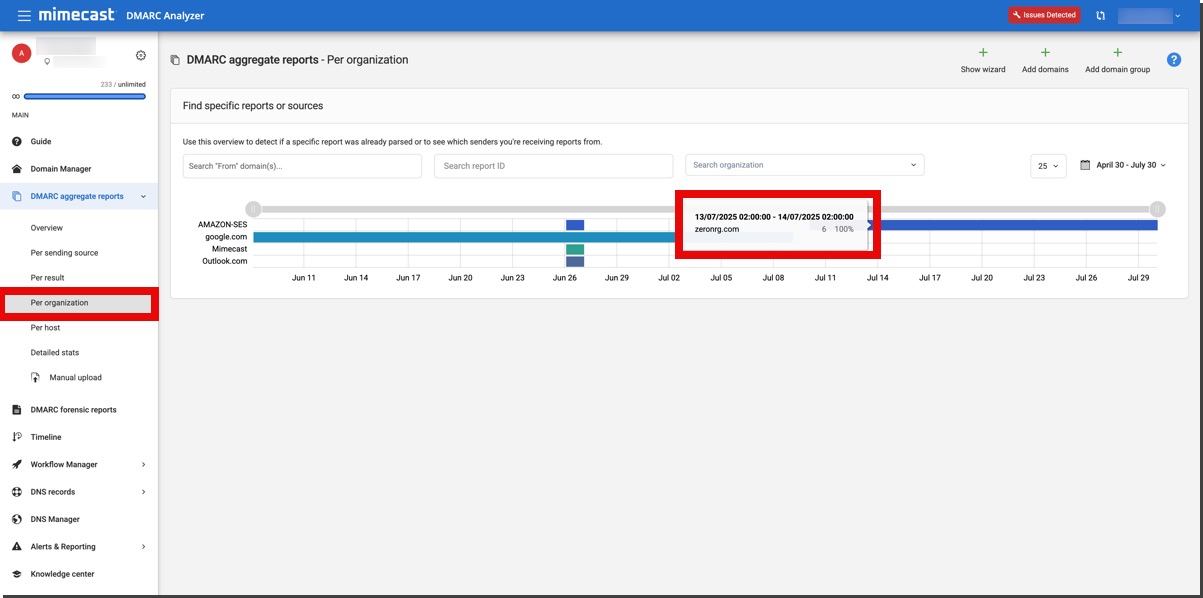The width and height of the screenshot is (1203, 598).
Task: Click the AMAZON-SES bar near Jun 26
Action: [575, 225]
